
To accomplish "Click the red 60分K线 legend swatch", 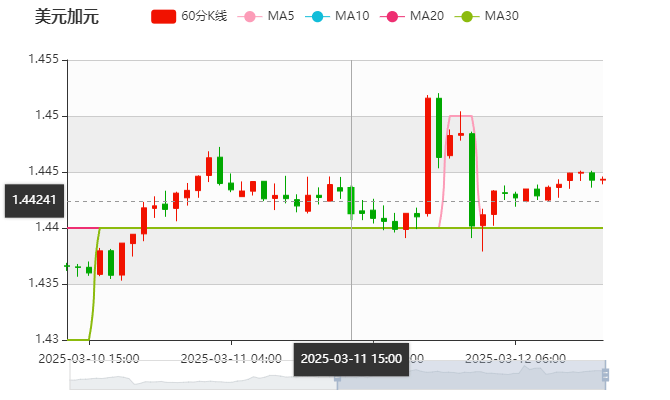I will pos(163,17).
